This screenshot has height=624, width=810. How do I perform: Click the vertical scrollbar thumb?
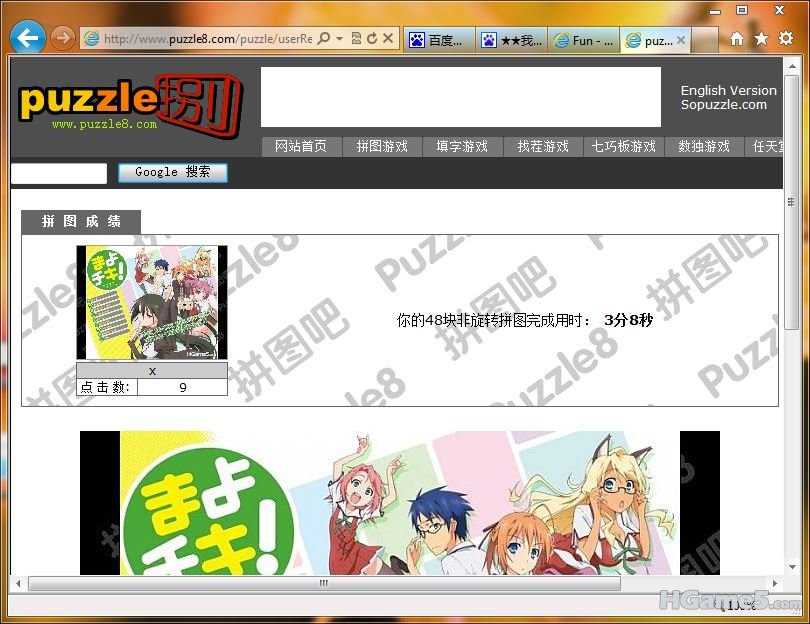tap(791, 202)
